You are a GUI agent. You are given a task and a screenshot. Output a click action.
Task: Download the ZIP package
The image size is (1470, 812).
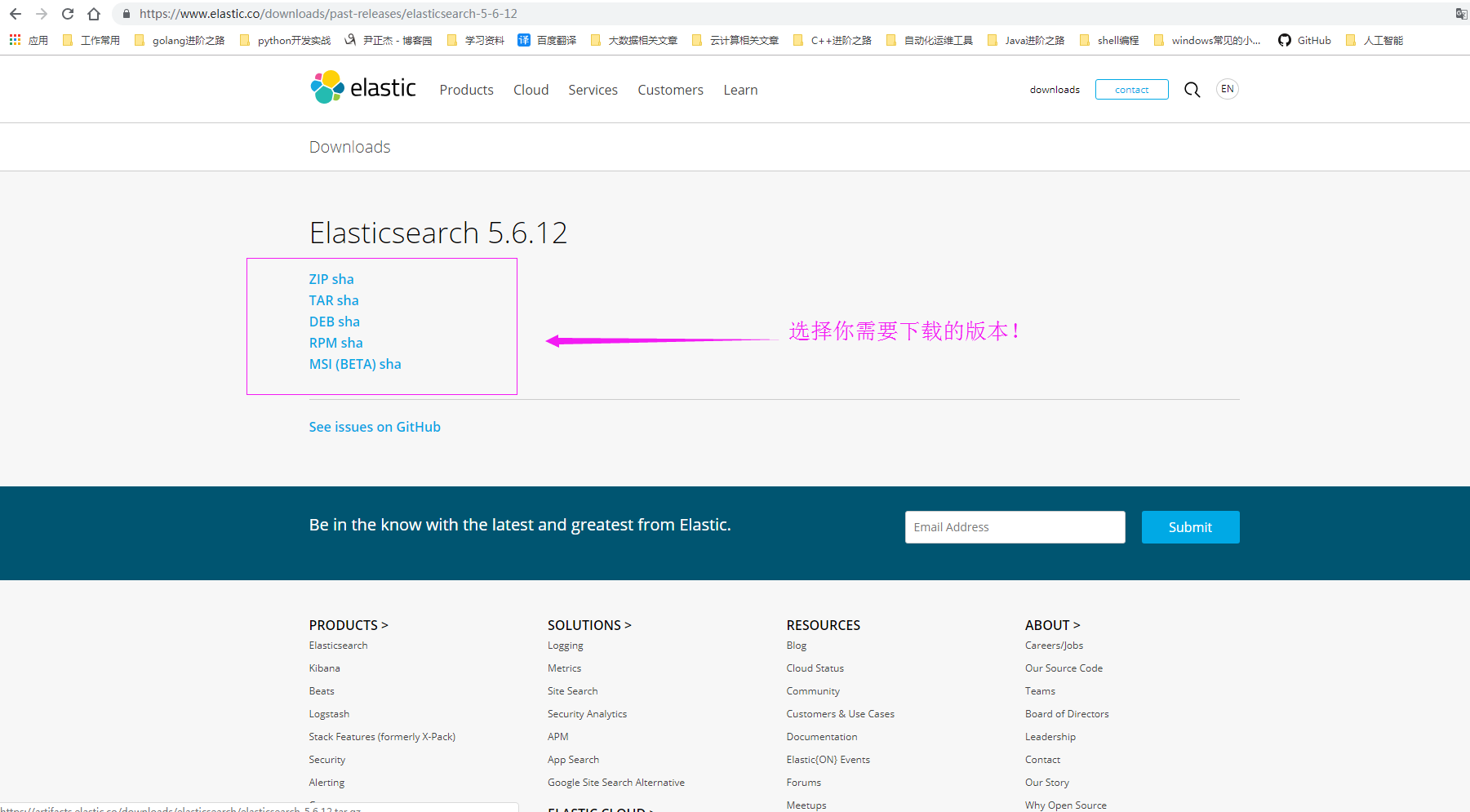click(x=318, y=279)
